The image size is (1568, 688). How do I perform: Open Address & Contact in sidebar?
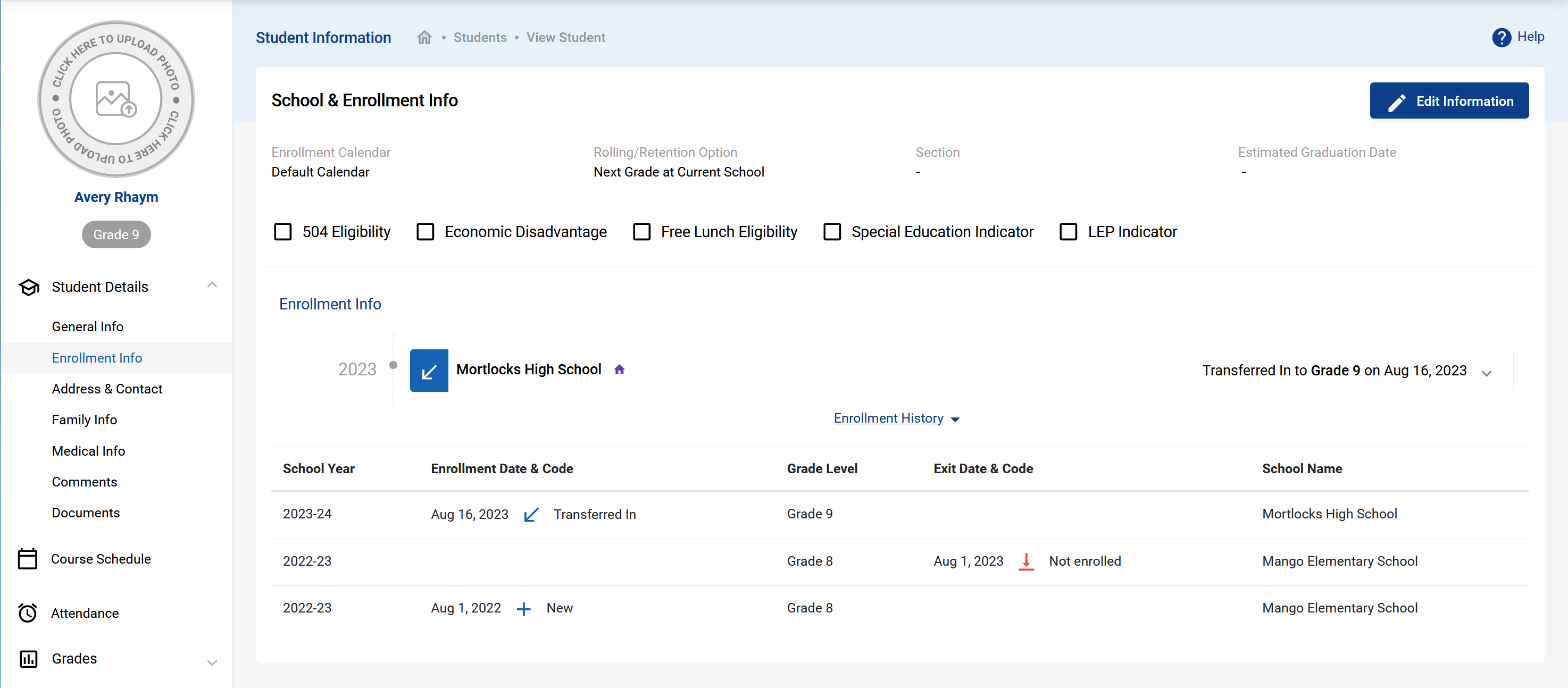tap(107, 389)
